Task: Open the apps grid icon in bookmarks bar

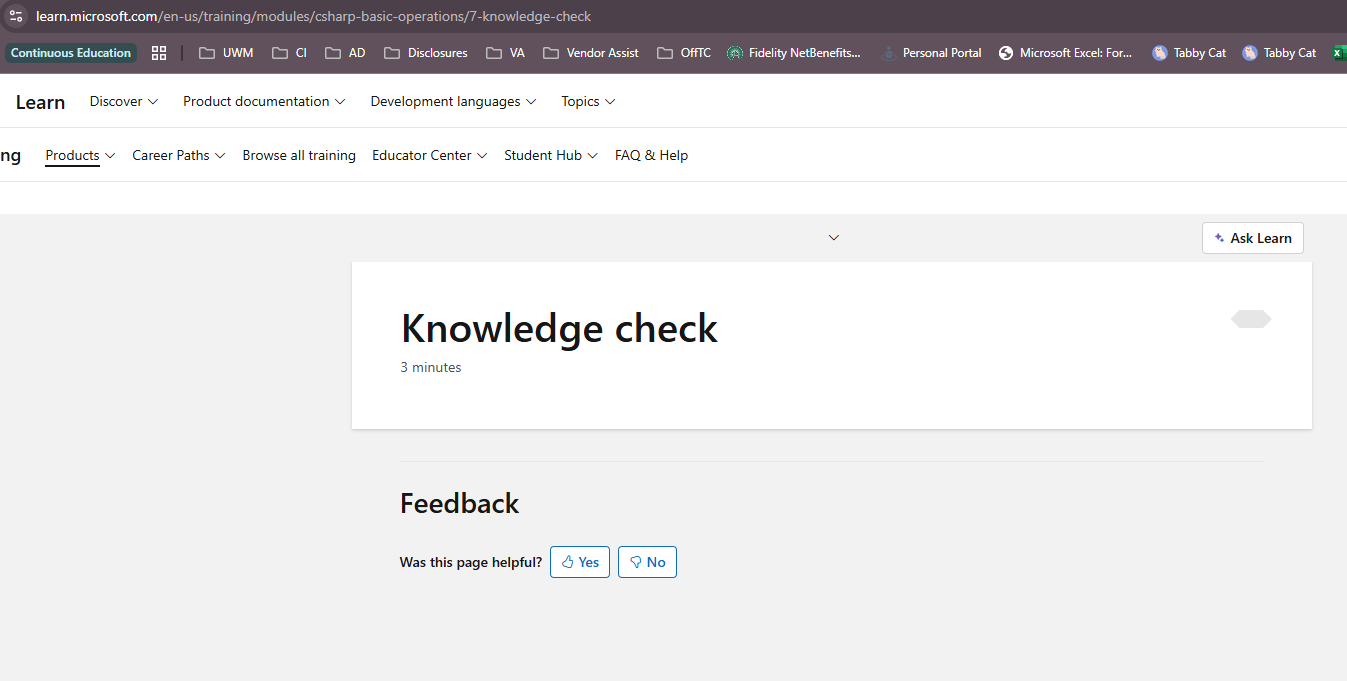Action: tap(159, 53)
